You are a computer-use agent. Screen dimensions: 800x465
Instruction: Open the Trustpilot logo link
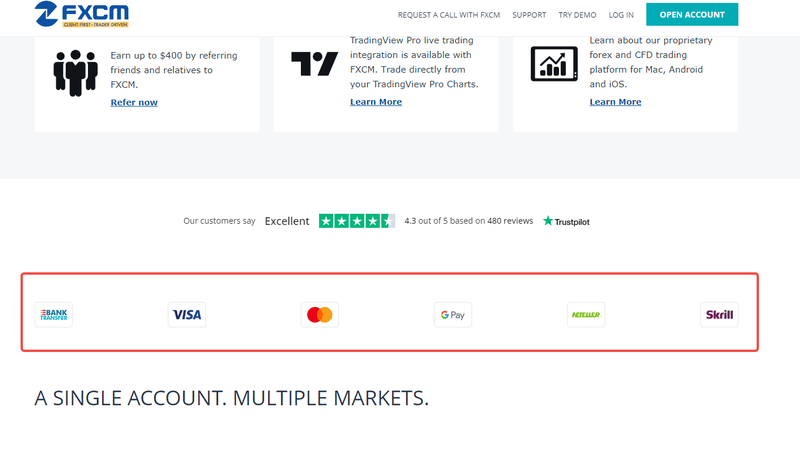tap(566, 221)
